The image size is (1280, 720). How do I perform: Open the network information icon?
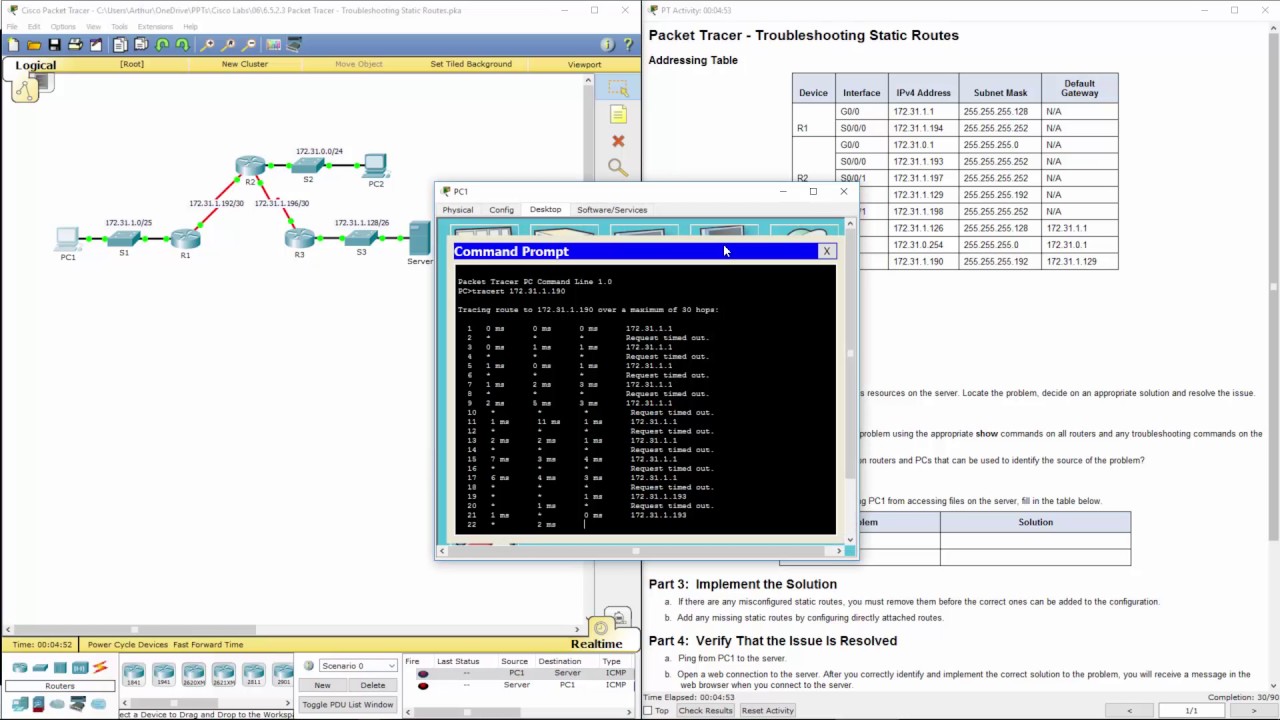pyautogui.click(x=607, y=45)
